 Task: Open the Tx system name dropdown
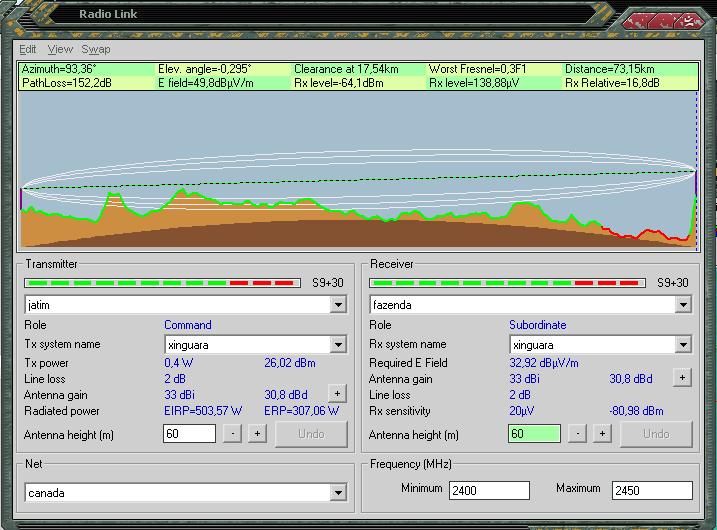pyautogui.click(x=338, y=345)
